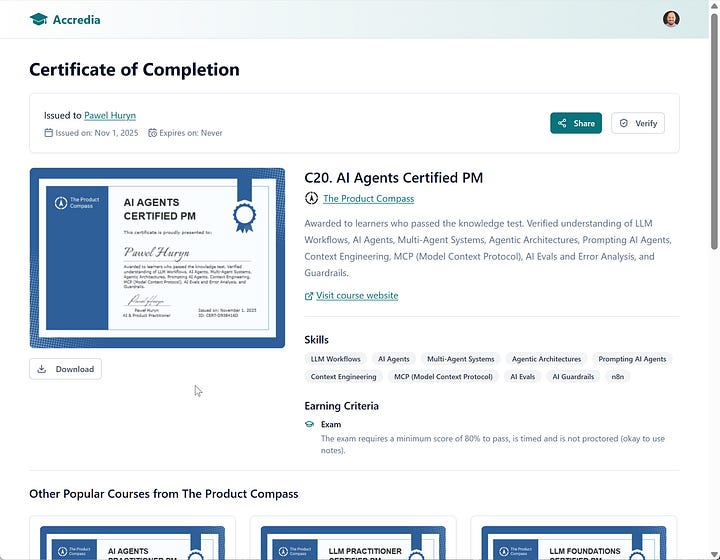
Task: Click the ribbon badge on the certificate
Action: click(244, 206)
